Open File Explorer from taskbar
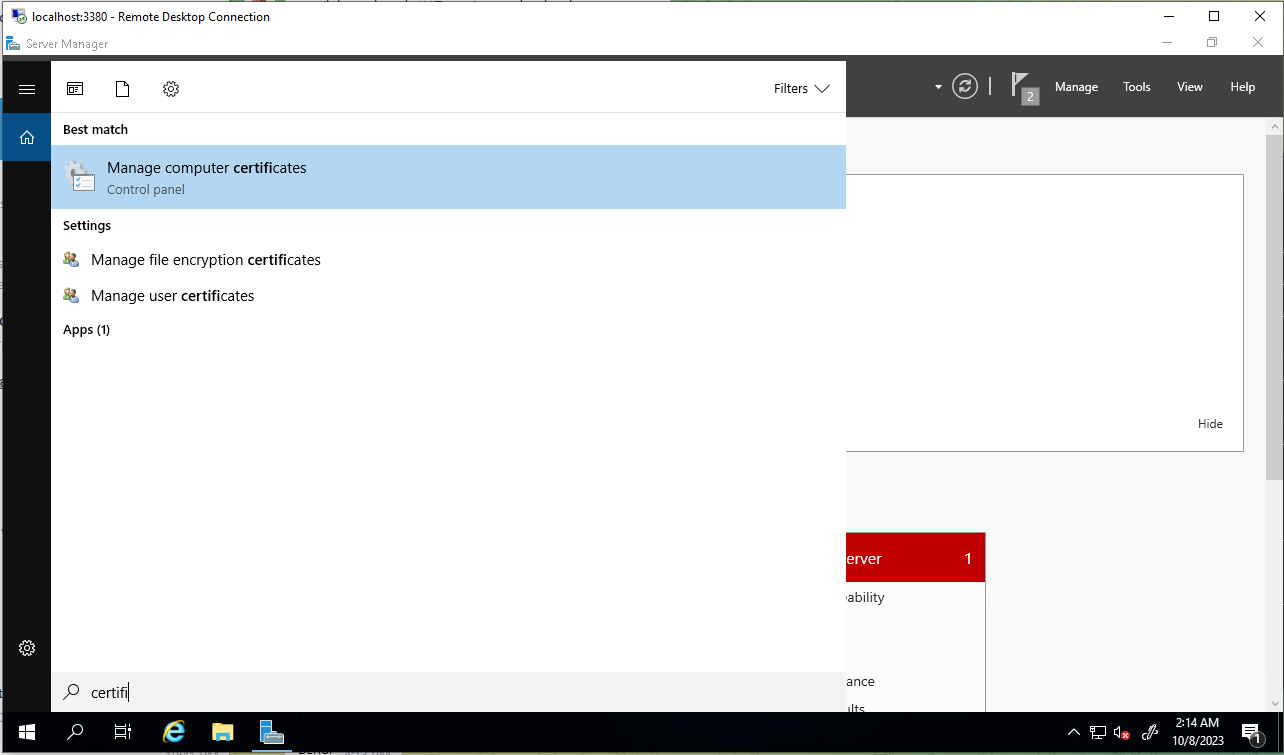The image size is (1284, 755). [222, 732]
